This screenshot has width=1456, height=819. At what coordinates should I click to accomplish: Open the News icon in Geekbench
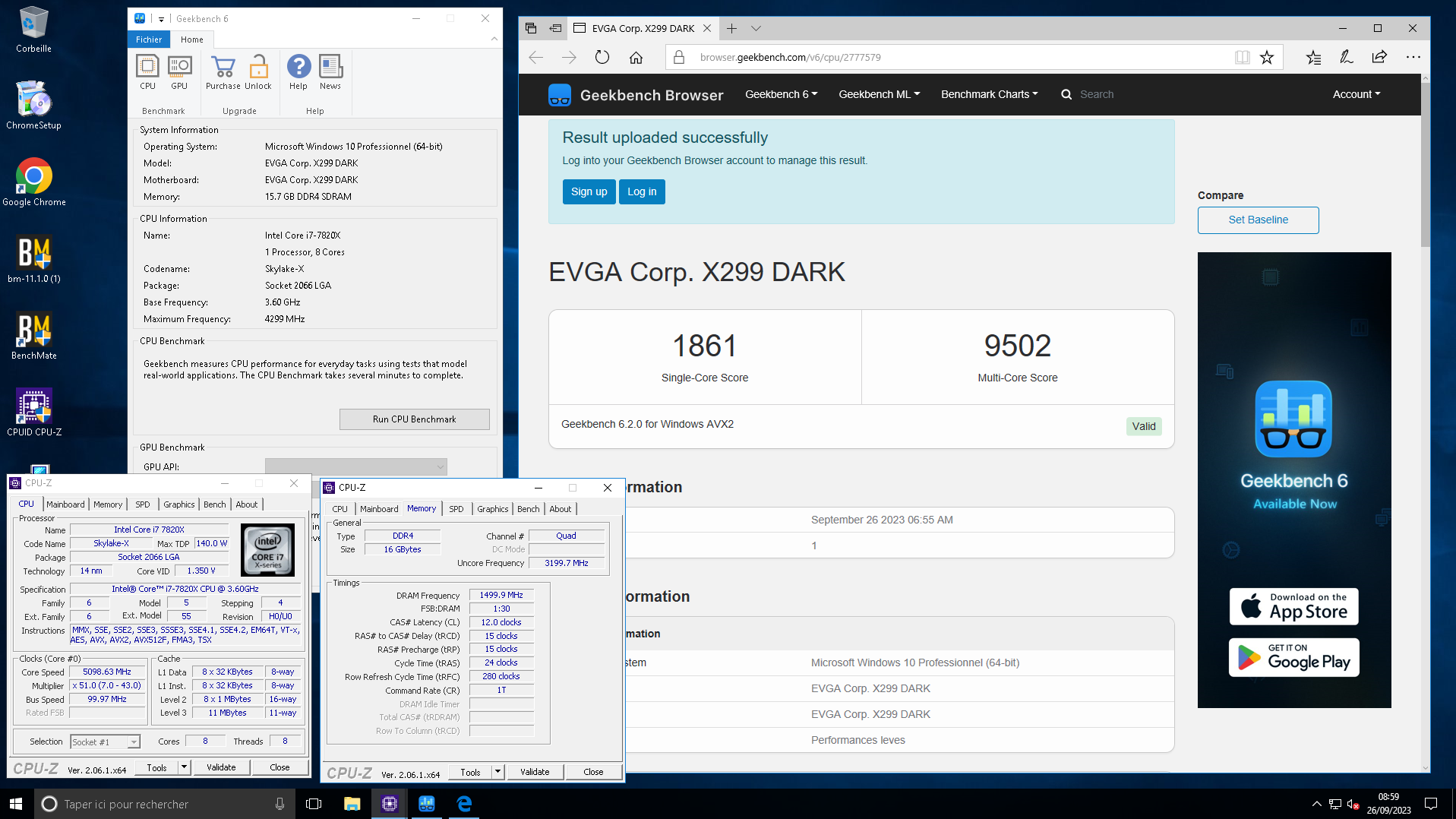(x=330, y=72)
